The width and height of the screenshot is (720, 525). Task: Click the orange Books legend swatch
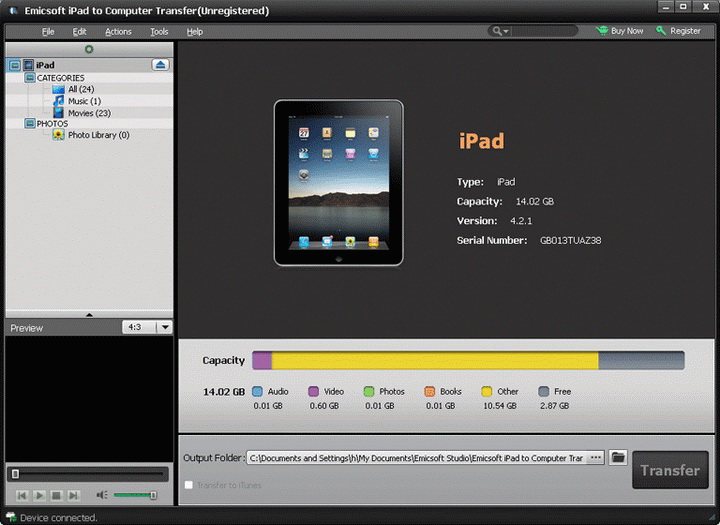coord(430,391)
